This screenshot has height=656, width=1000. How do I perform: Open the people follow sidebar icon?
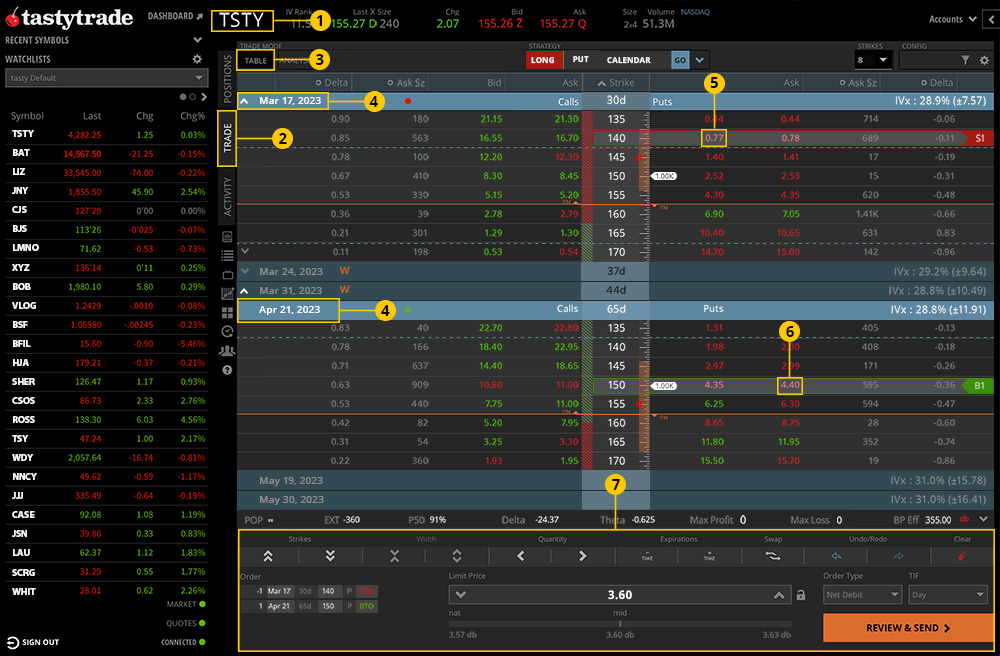click(227, 351)
